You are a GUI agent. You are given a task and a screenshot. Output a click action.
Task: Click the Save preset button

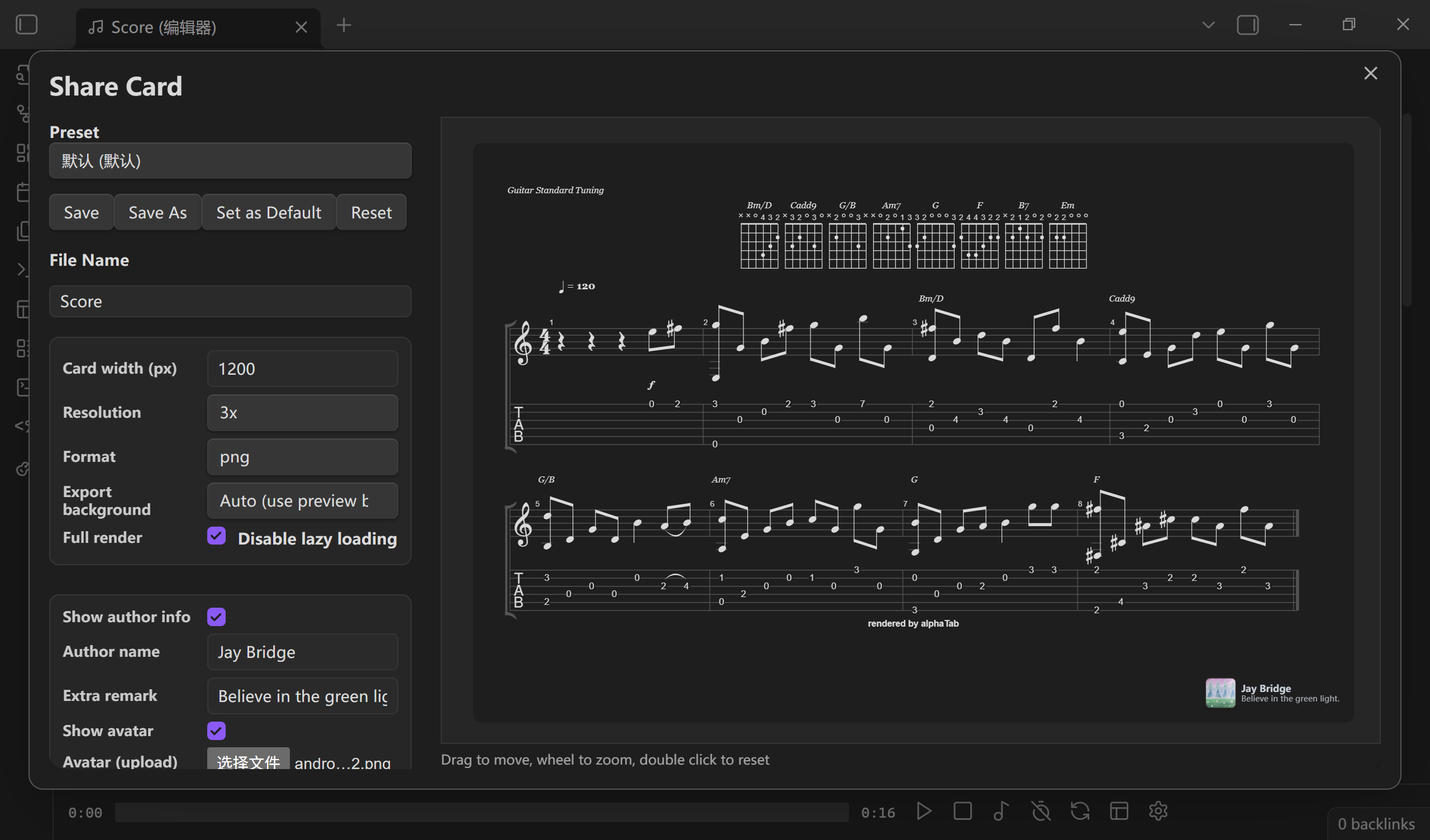tap(81, 212)
